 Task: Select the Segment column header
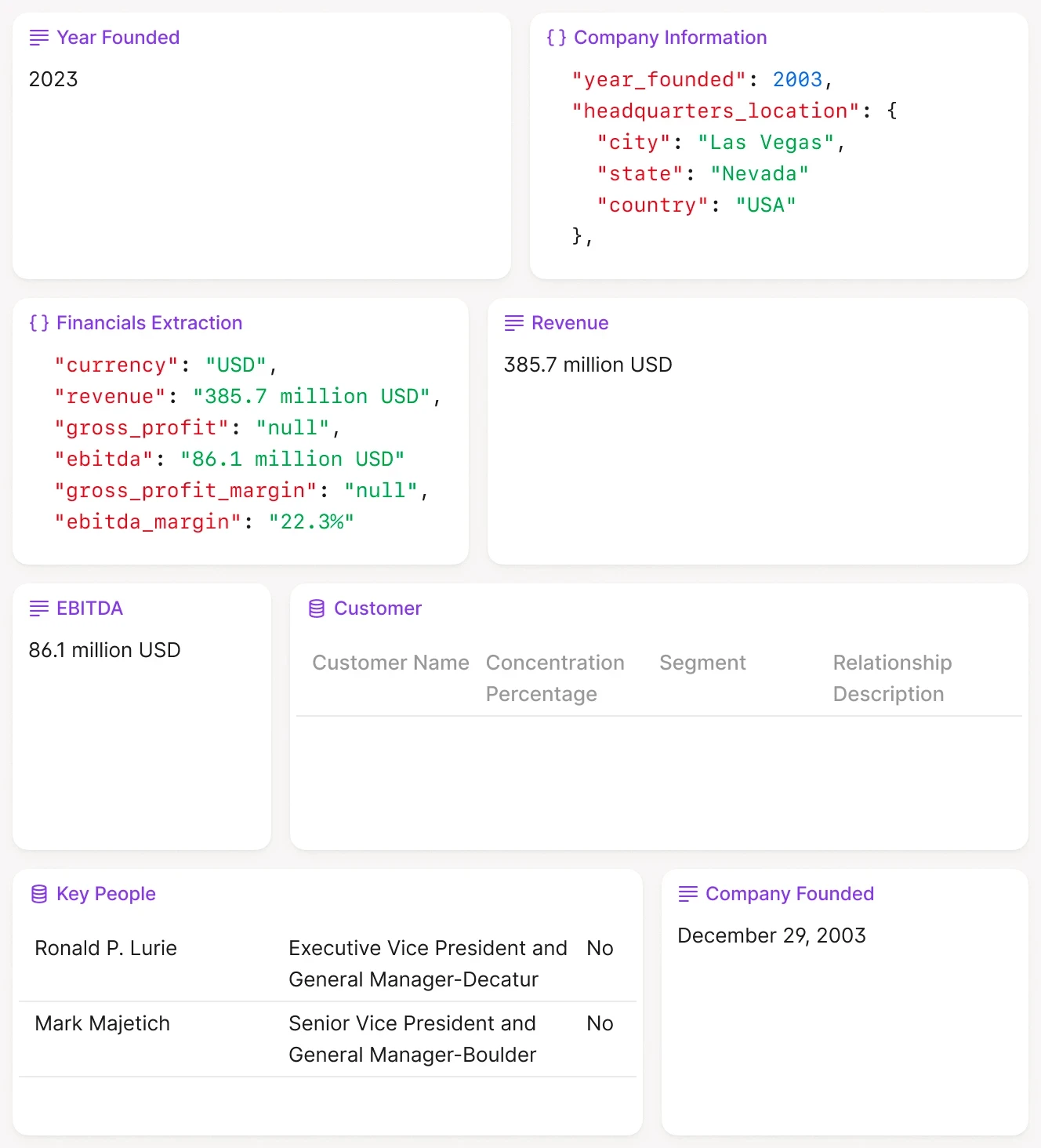(x=702, y=663)
